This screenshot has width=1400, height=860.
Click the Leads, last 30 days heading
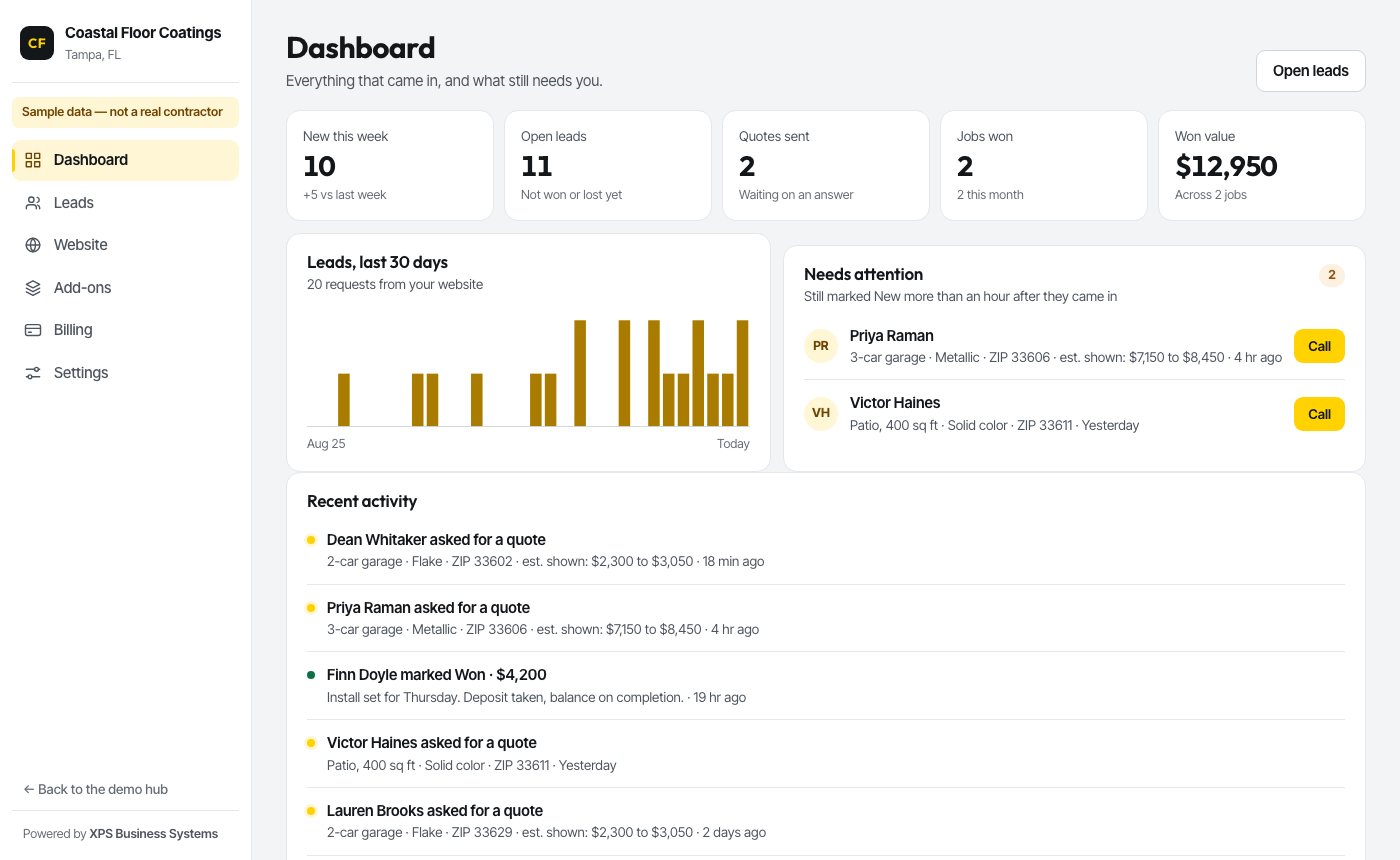(377, 263)
